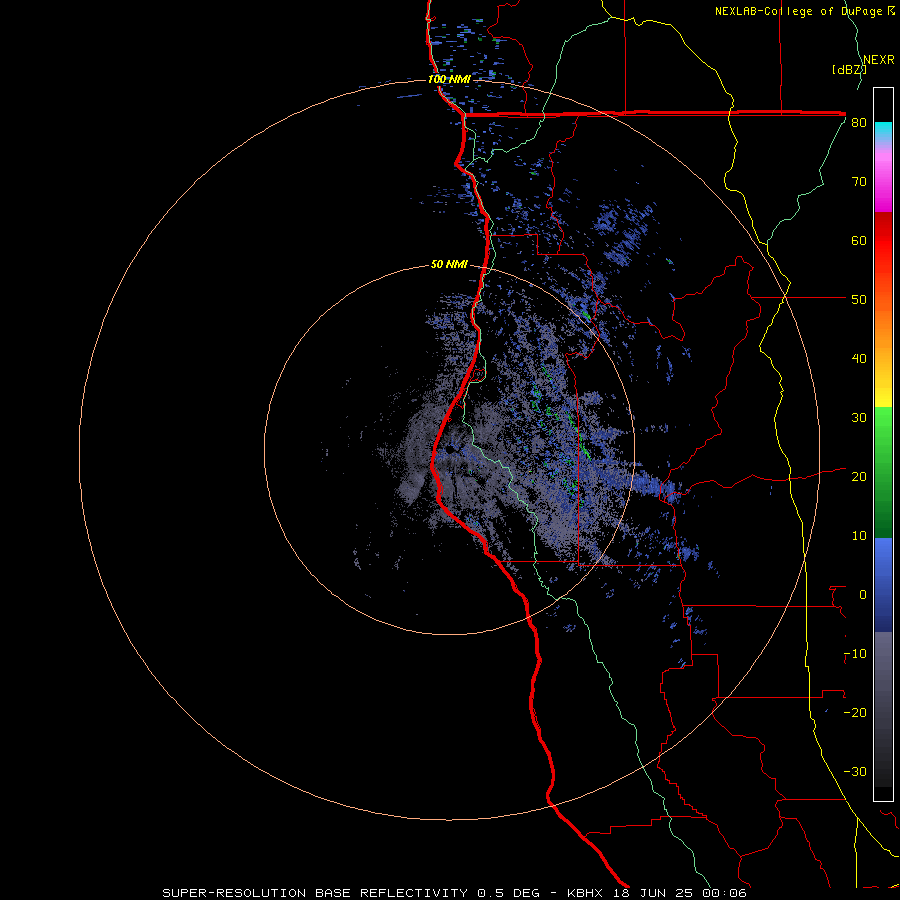Click the 50 NMI range ring label
The height and width of the screenshot is (900, 900).
point(449,265)
